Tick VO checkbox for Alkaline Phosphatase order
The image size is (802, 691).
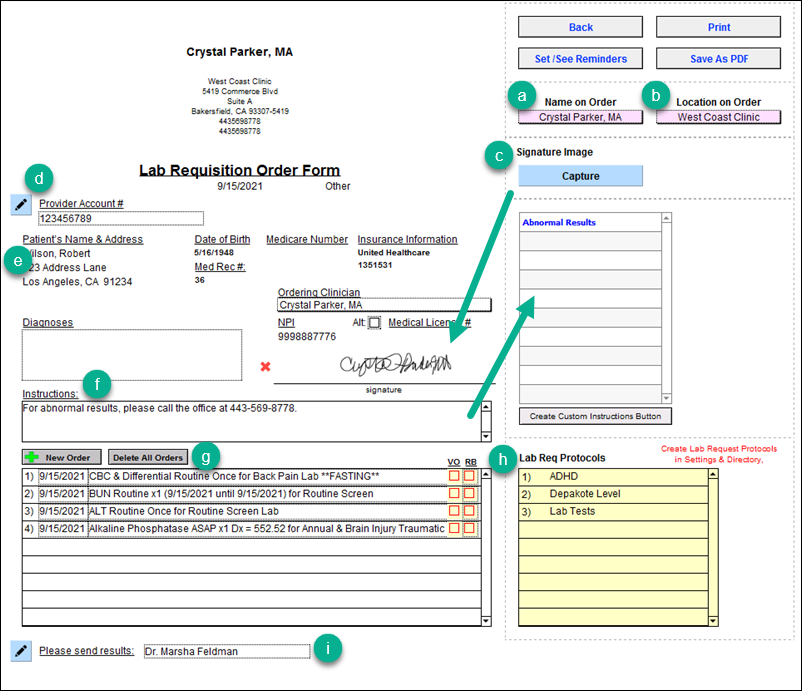tap(454, 528)
